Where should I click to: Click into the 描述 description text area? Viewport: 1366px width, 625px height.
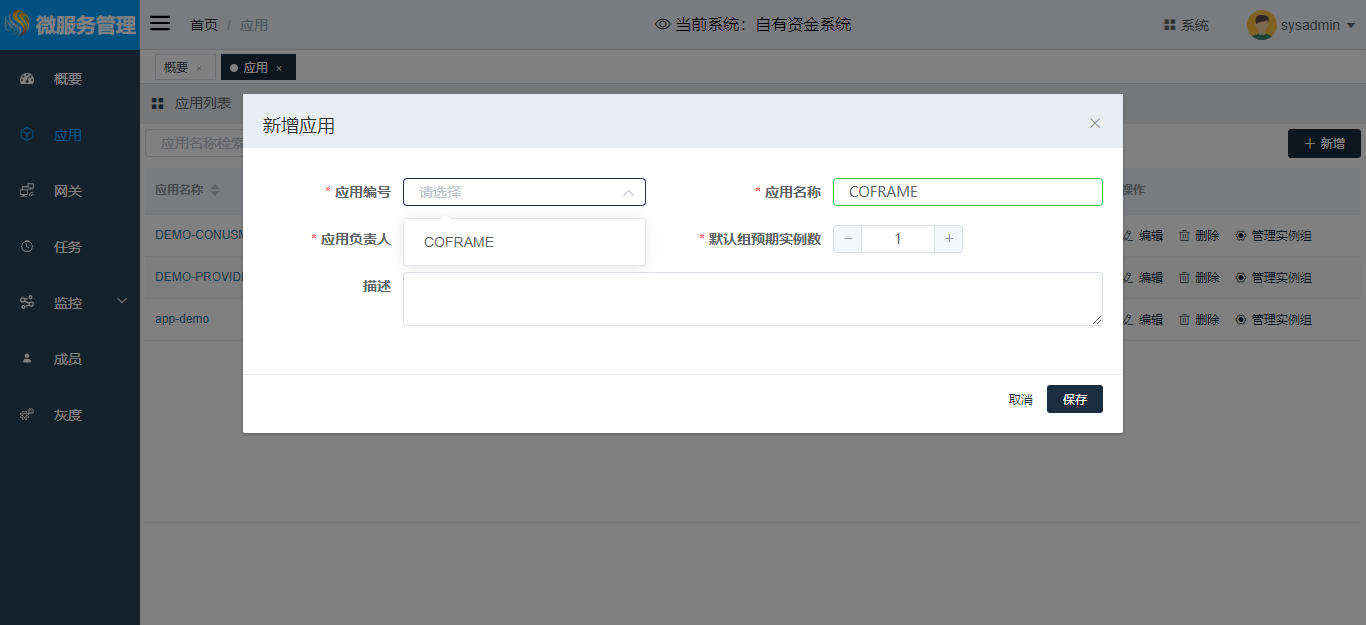pyautogui.click(x=752, y=299)
